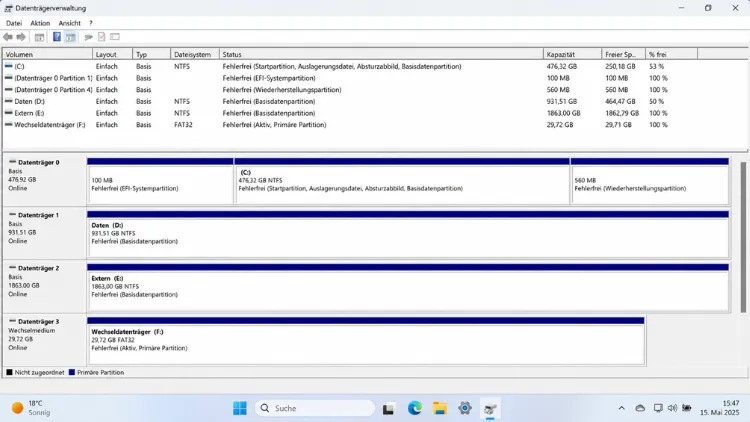The width and height of the screenshot is (750, 422).
Task: Sort by the Volumen column header
Action: [47, 55]
